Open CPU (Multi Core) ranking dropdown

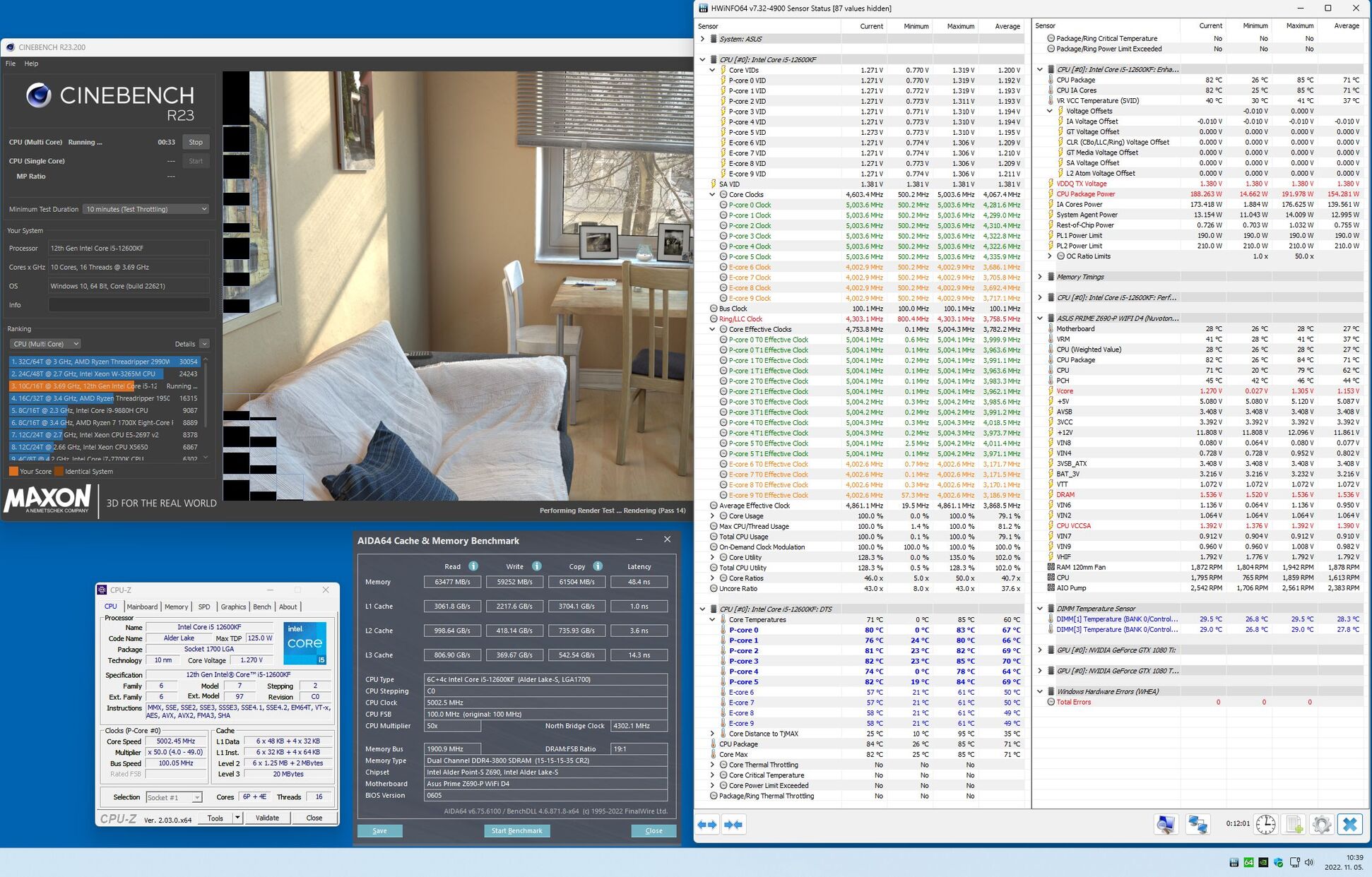click(x=45, y=344)
